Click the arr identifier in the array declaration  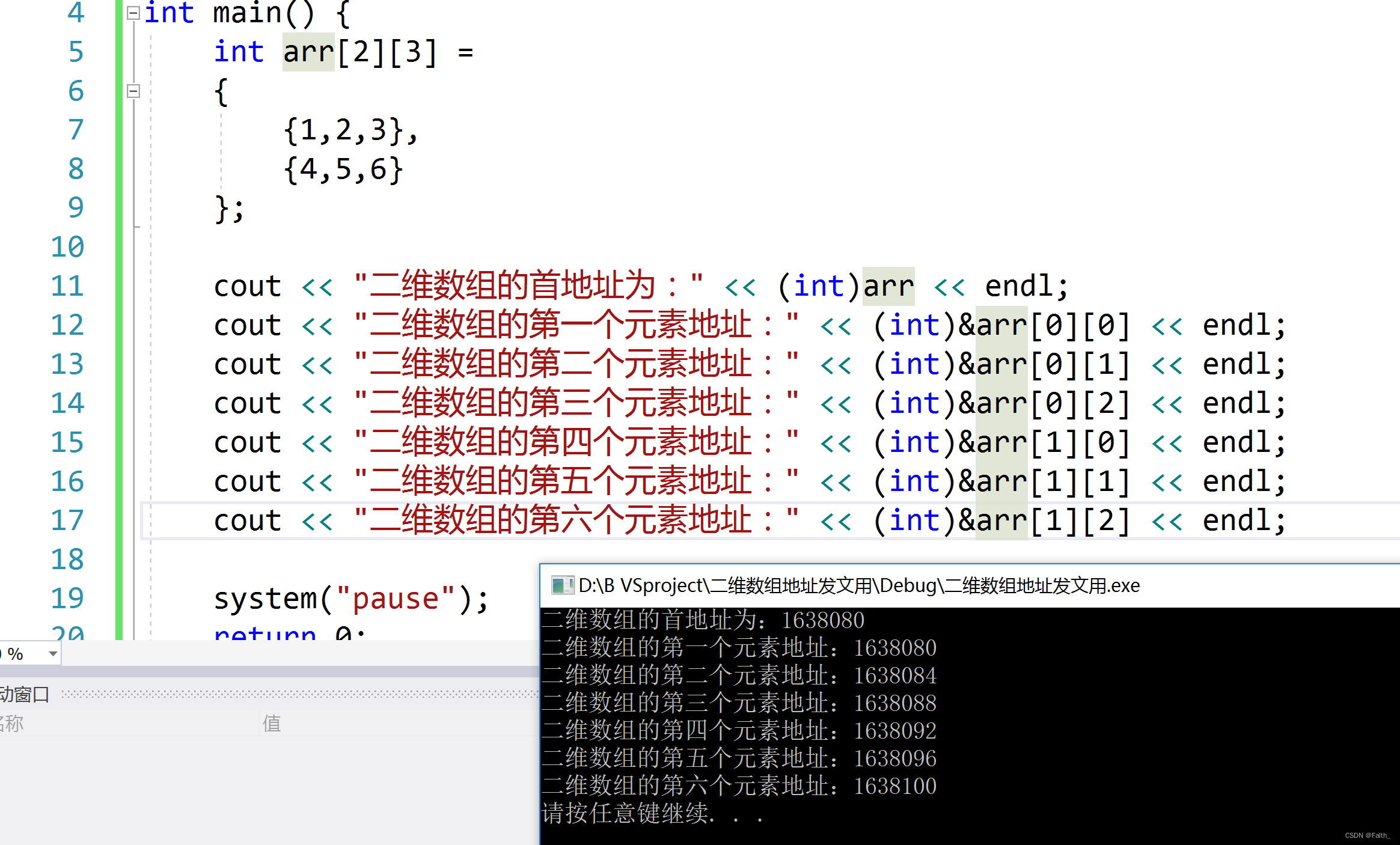[x=308, y=52]
